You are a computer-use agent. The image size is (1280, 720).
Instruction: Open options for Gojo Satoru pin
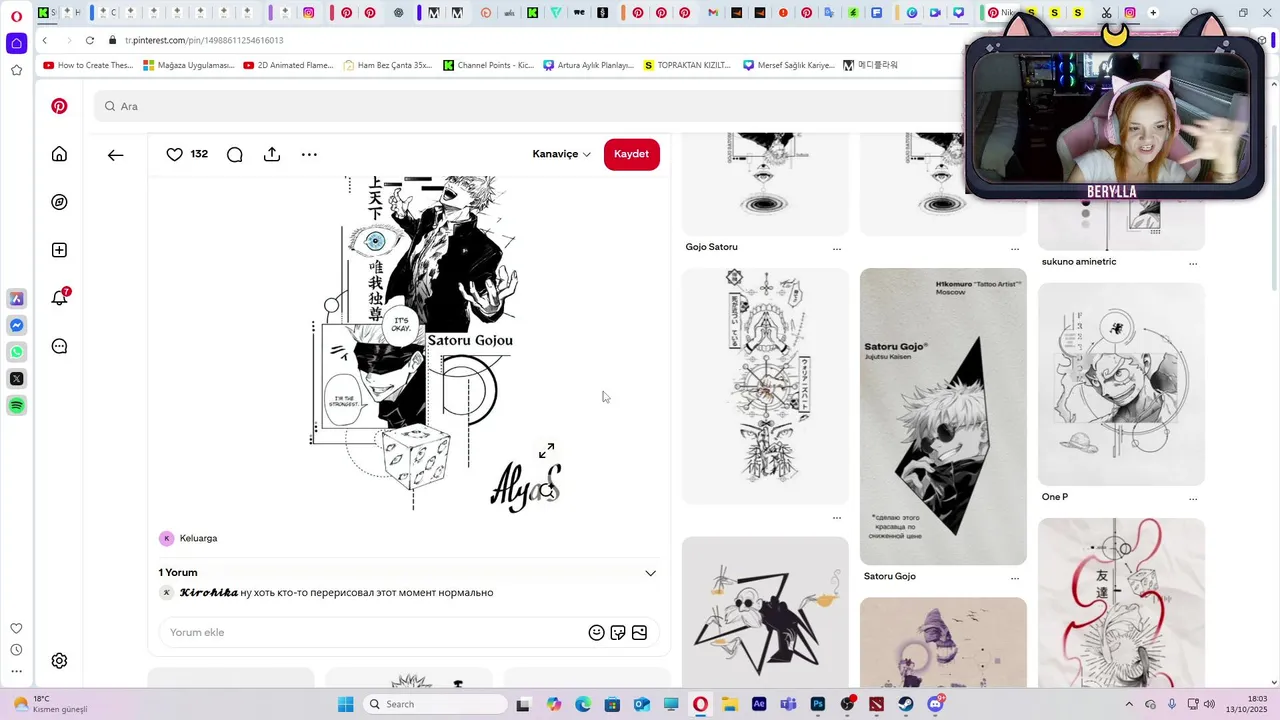[x=837, y=249]
